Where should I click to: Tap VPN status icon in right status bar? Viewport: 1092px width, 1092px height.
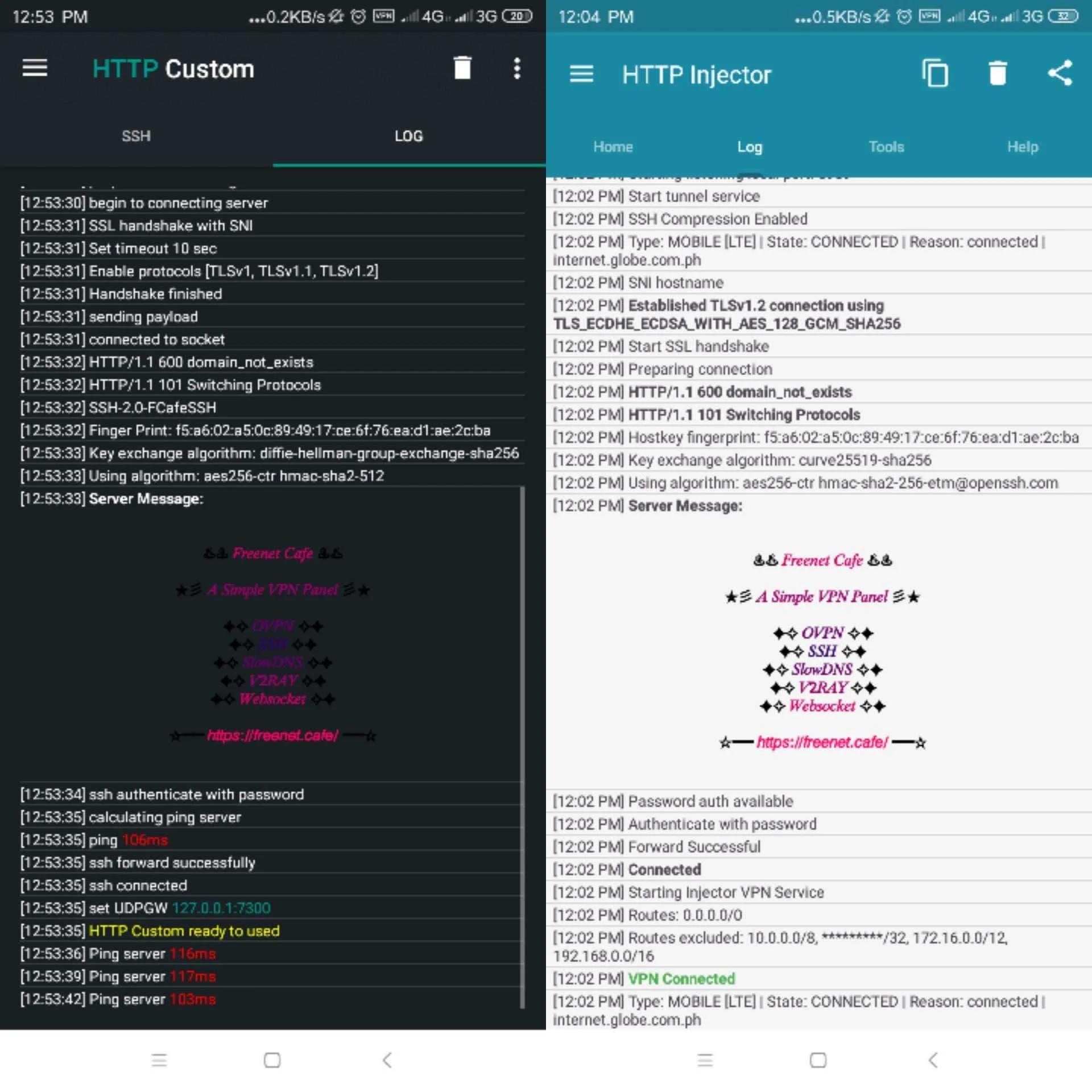[x=929, y=16]
